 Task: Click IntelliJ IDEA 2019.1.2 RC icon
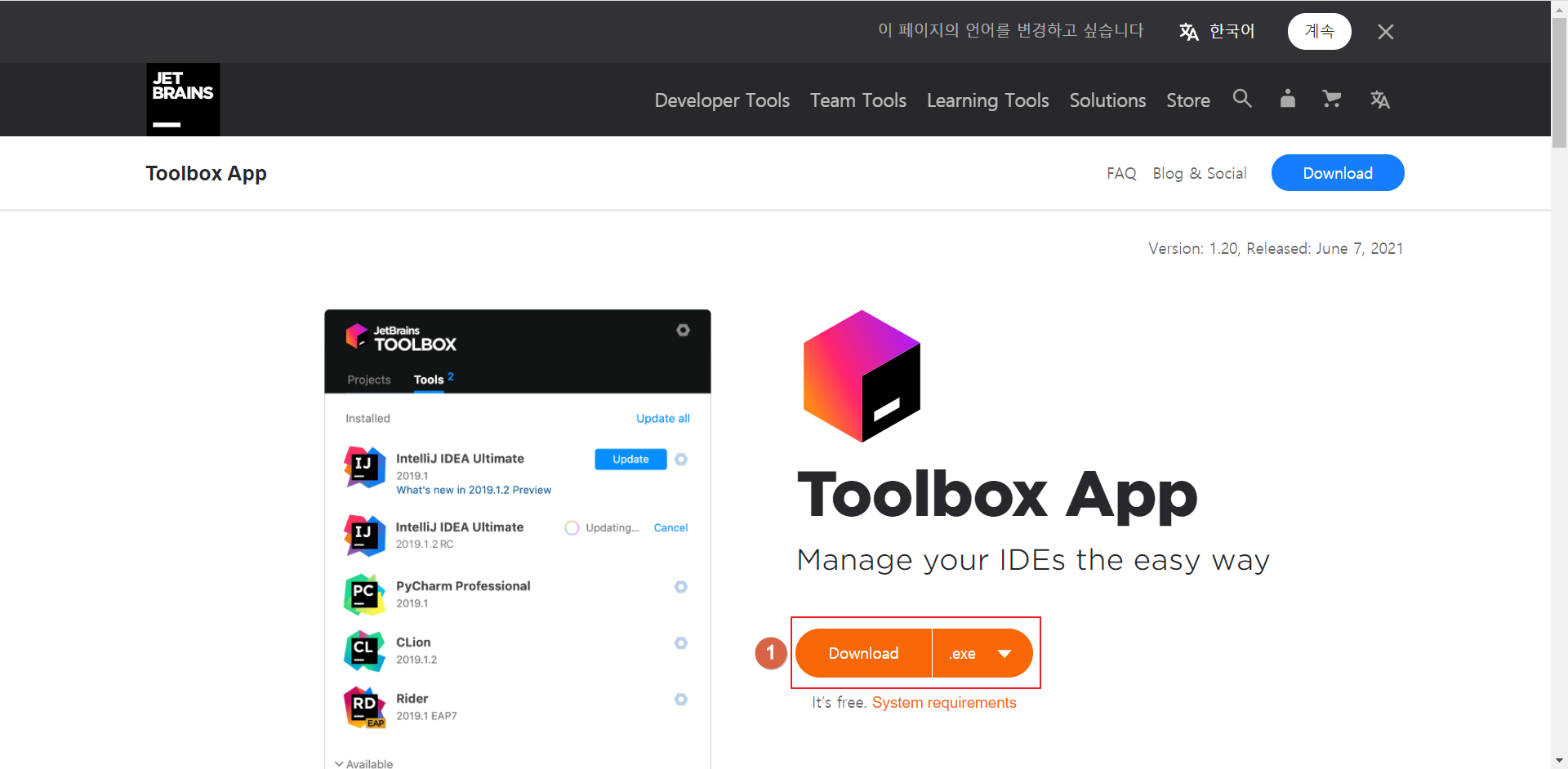[364, 536]
